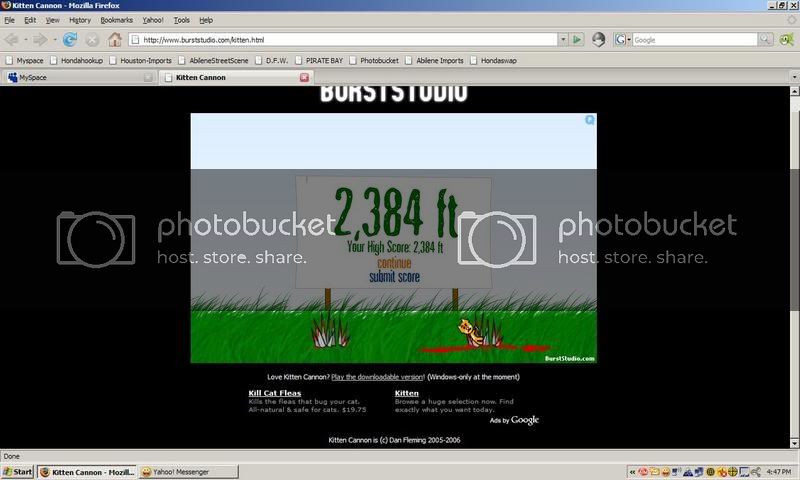The image size is (800, 480).
Task: Expand the address bar history dropdown
Action: [x=563, y=39]
